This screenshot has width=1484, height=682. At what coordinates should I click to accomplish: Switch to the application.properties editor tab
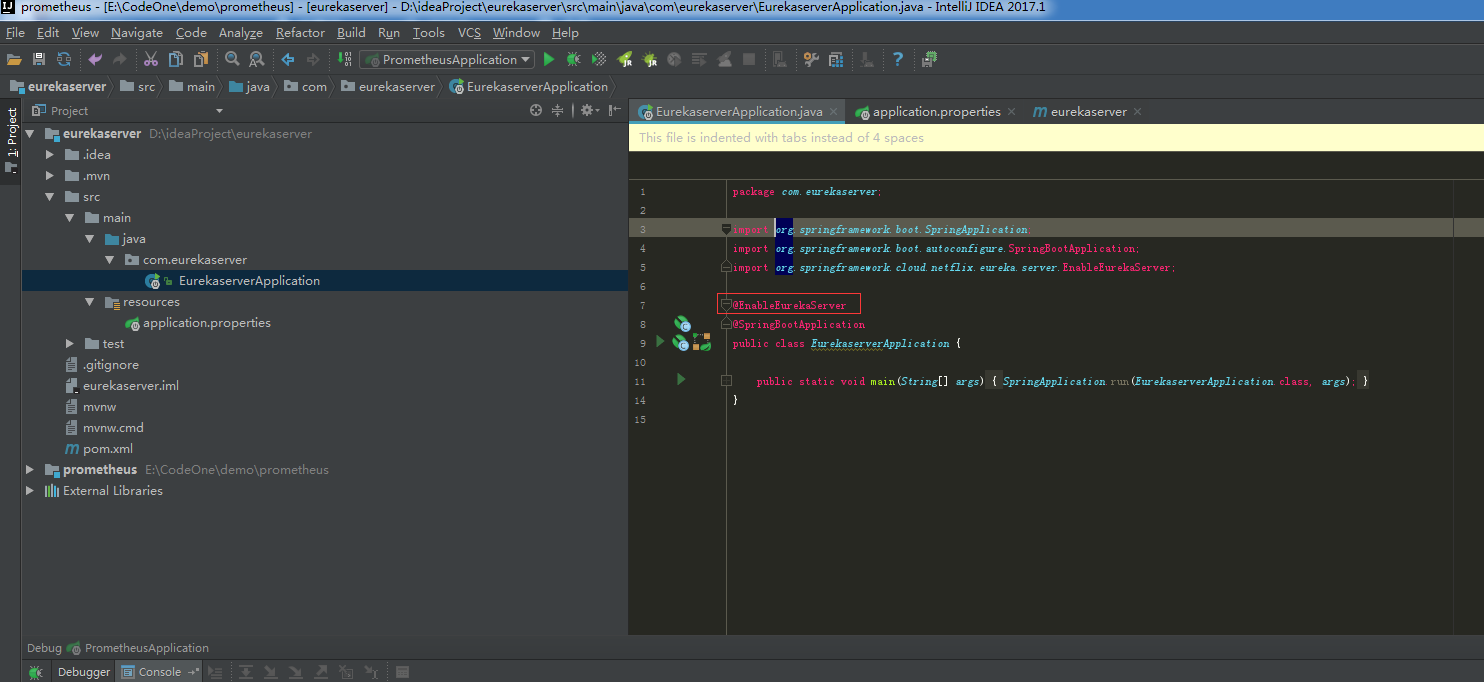[x=936, y=111]
